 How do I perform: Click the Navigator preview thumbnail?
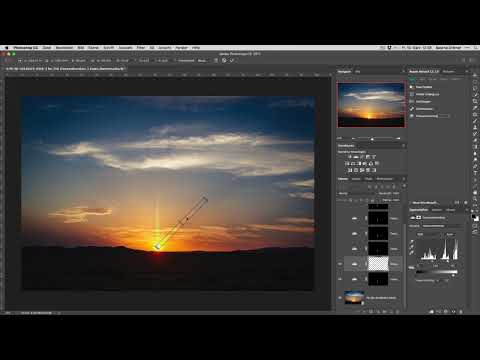pyautogui.click(x=371, y=105)
